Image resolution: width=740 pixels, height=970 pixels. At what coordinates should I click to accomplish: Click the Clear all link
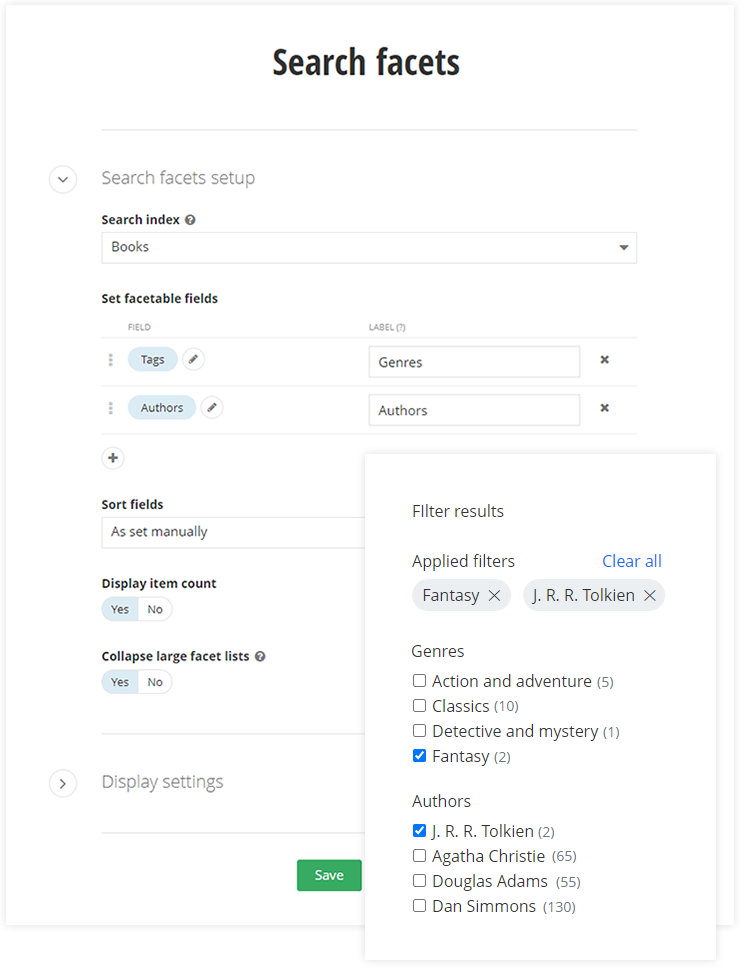coord(631,561)
